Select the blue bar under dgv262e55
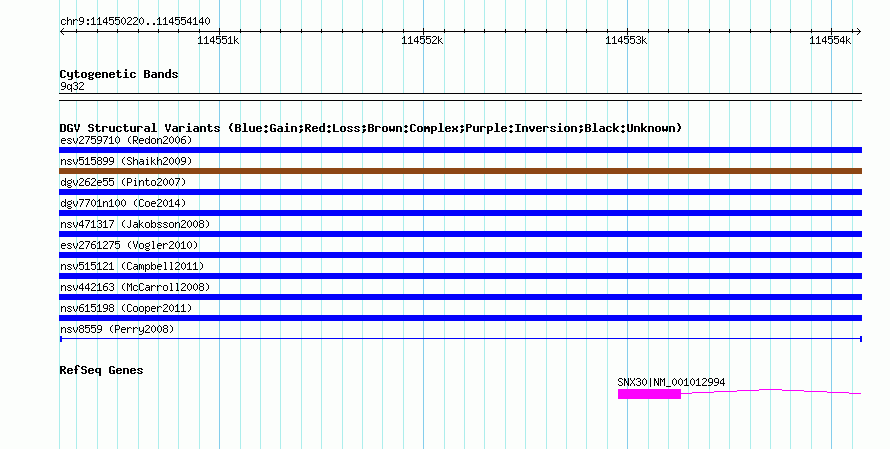Viewport: 890px width, 449px height. click(460, 192)
